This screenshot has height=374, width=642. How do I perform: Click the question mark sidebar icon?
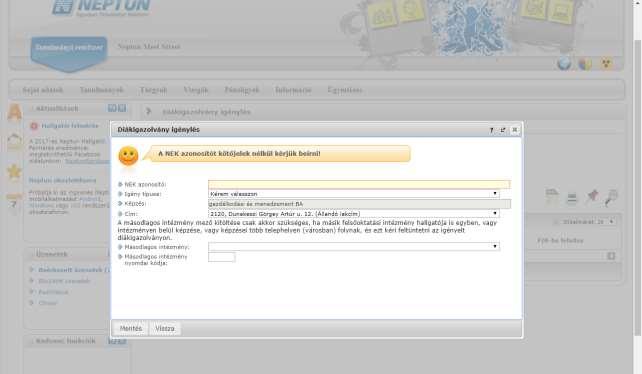[x=13, y=201]
